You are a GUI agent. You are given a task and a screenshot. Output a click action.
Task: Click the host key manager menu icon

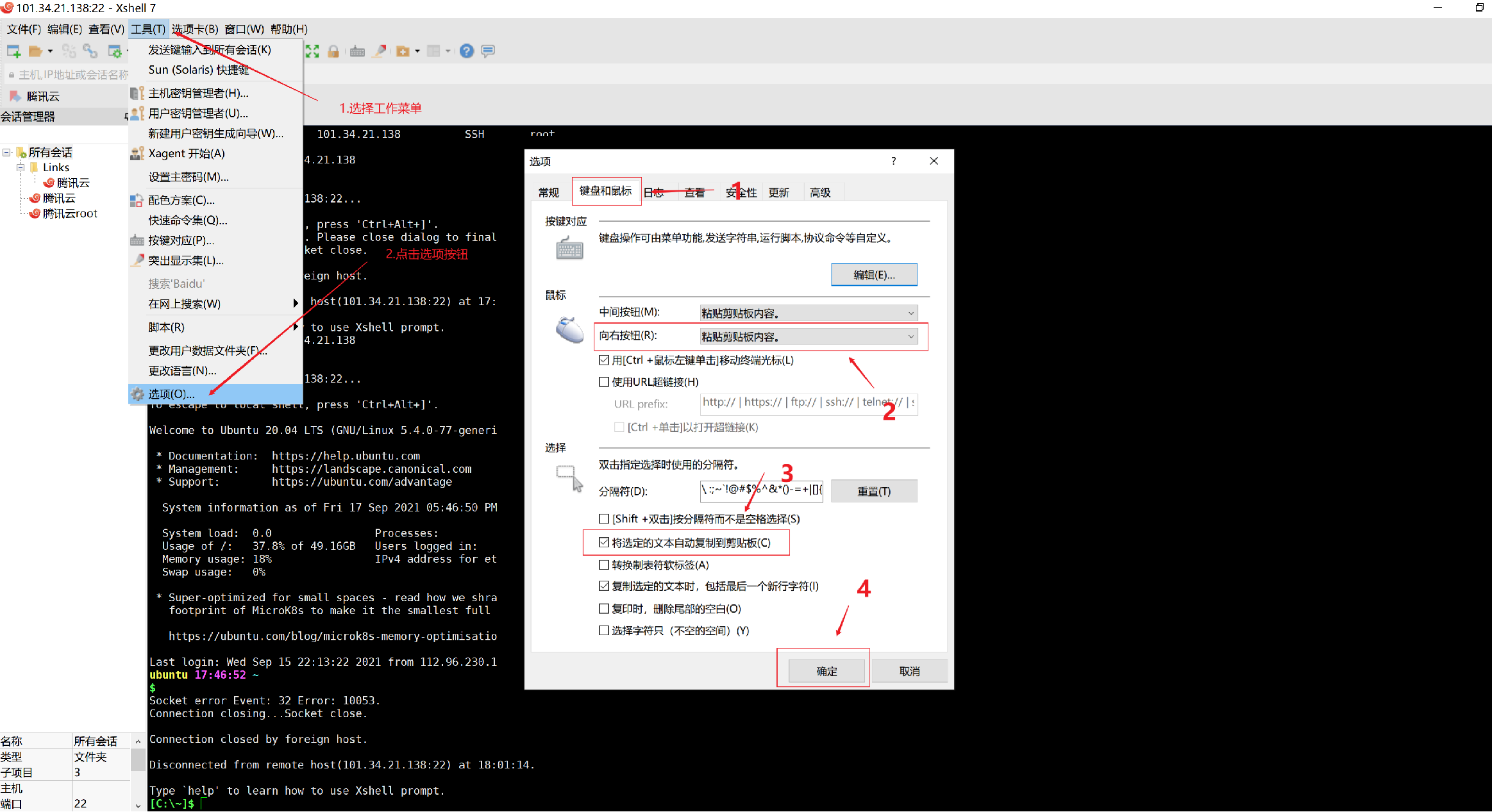pyautogui.click(x=137, y=93)
